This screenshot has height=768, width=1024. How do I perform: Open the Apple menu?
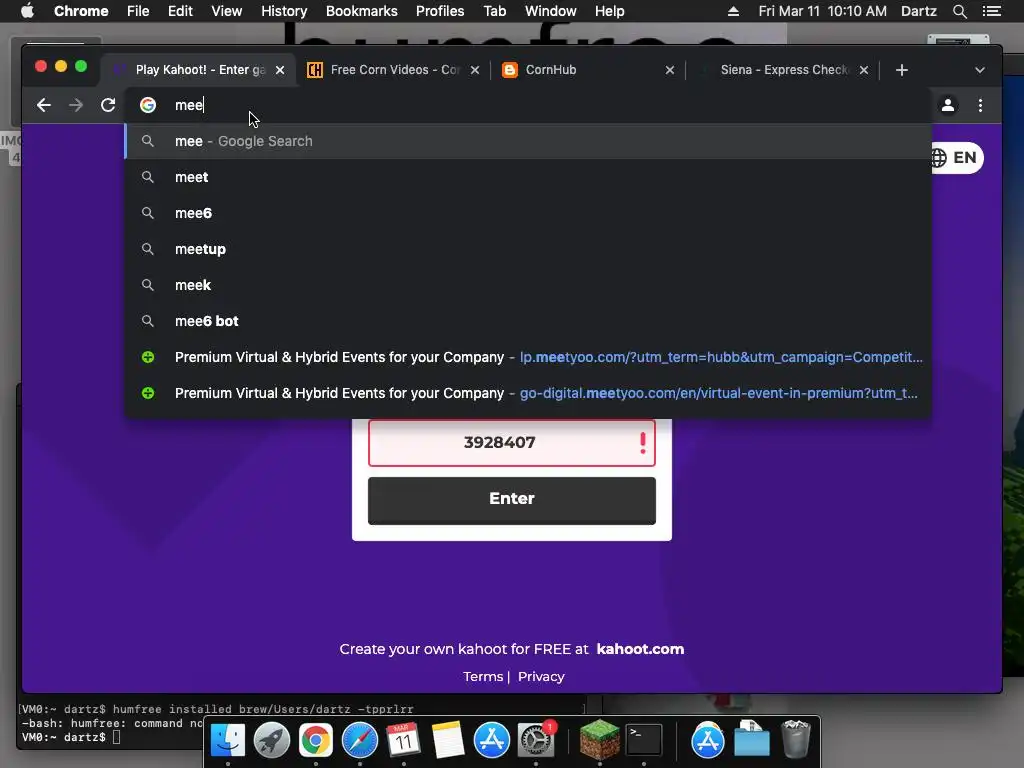27,11
